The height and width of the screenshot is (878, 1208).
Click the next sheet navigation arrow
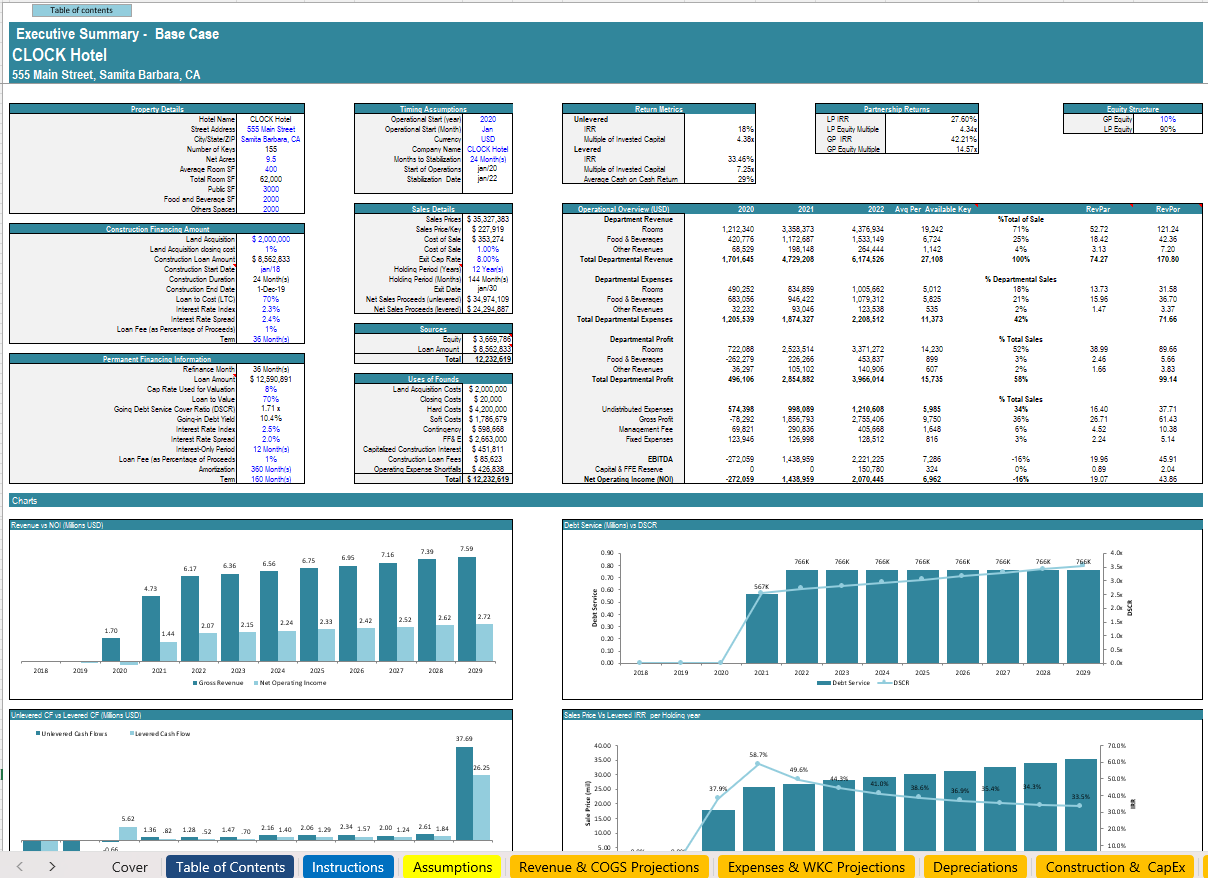coord(52,866)
